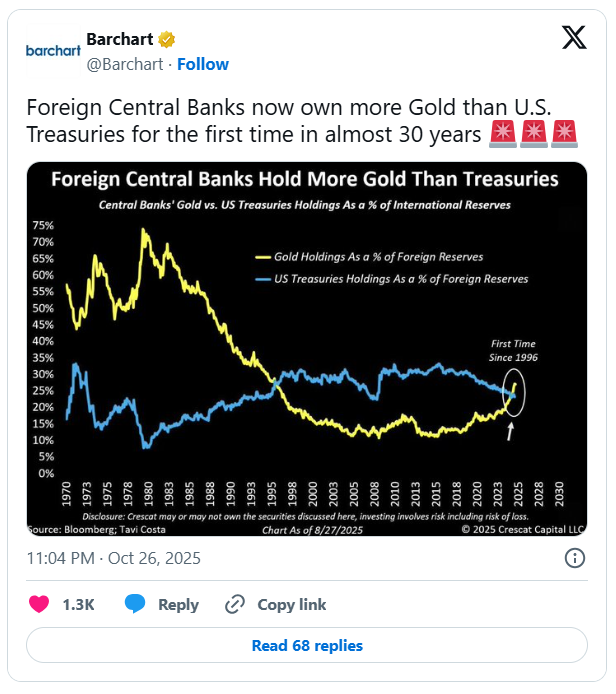Click the Barchart display name

pyautogui.click(x=120, y=39)
